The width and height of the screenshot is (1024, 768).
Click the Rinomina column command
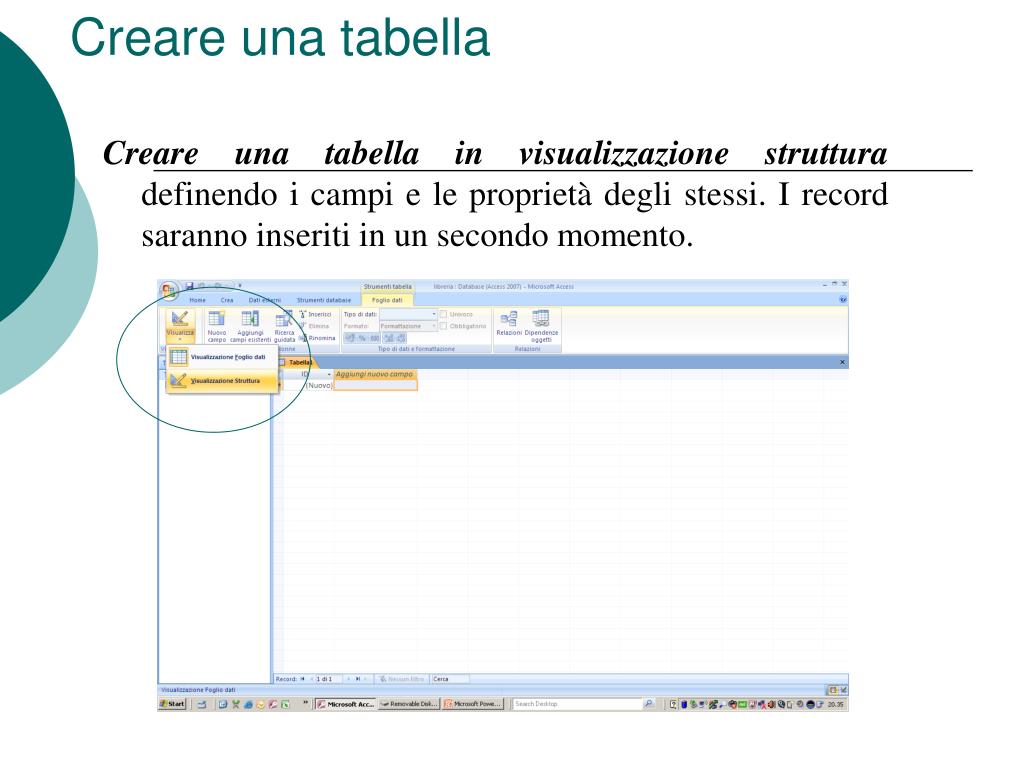(317, 338)
